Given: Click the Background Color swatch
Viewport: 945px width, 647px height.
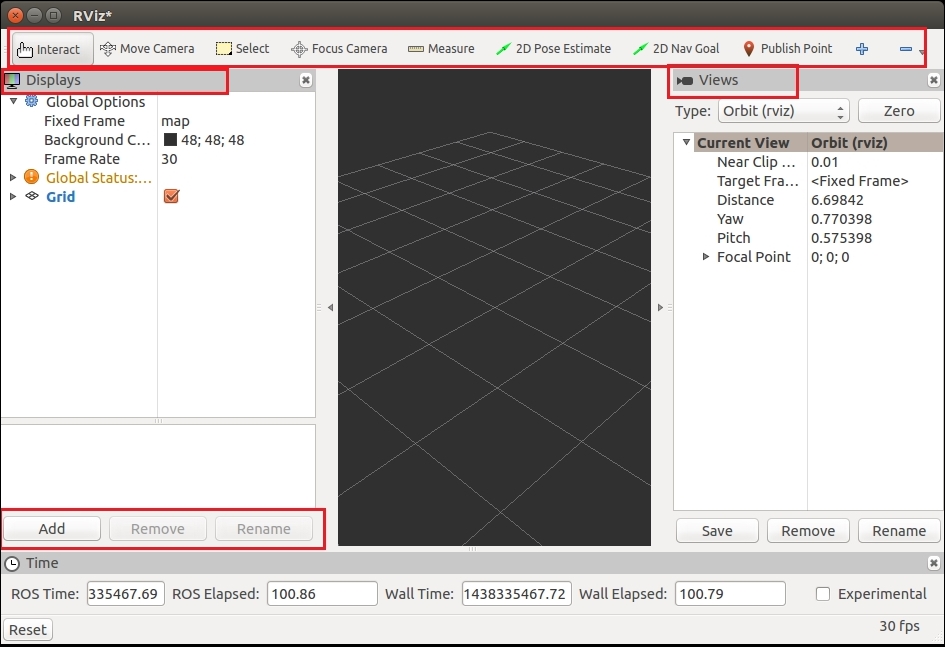Looking at the screenshot, I should point(171,140).
